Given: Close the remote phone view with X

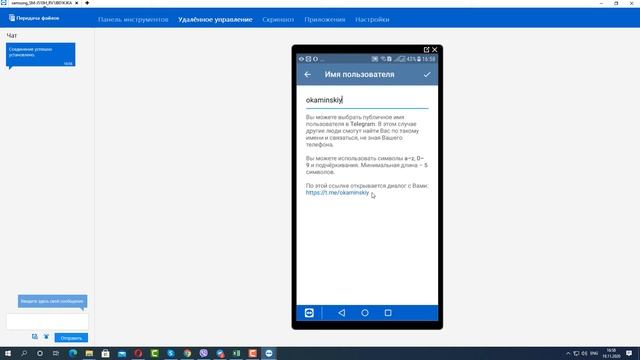Looking at the screenshot, I should tap(435, 49).
